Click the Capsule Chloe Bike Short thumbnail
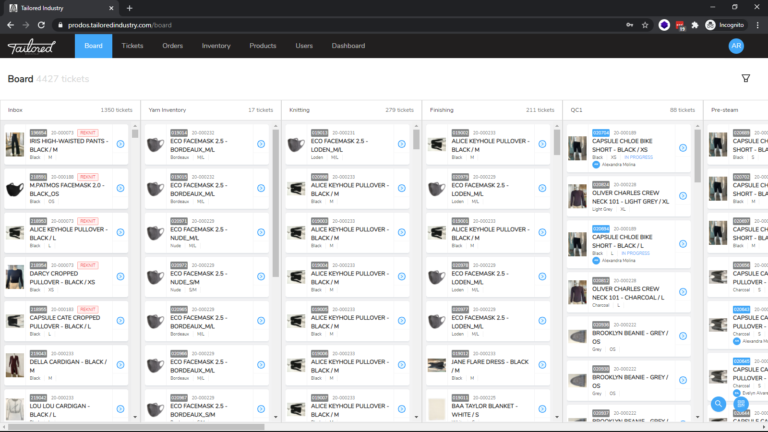Image resolution: width=768 pixels, height=432 pixels. [x=577, y=148]
